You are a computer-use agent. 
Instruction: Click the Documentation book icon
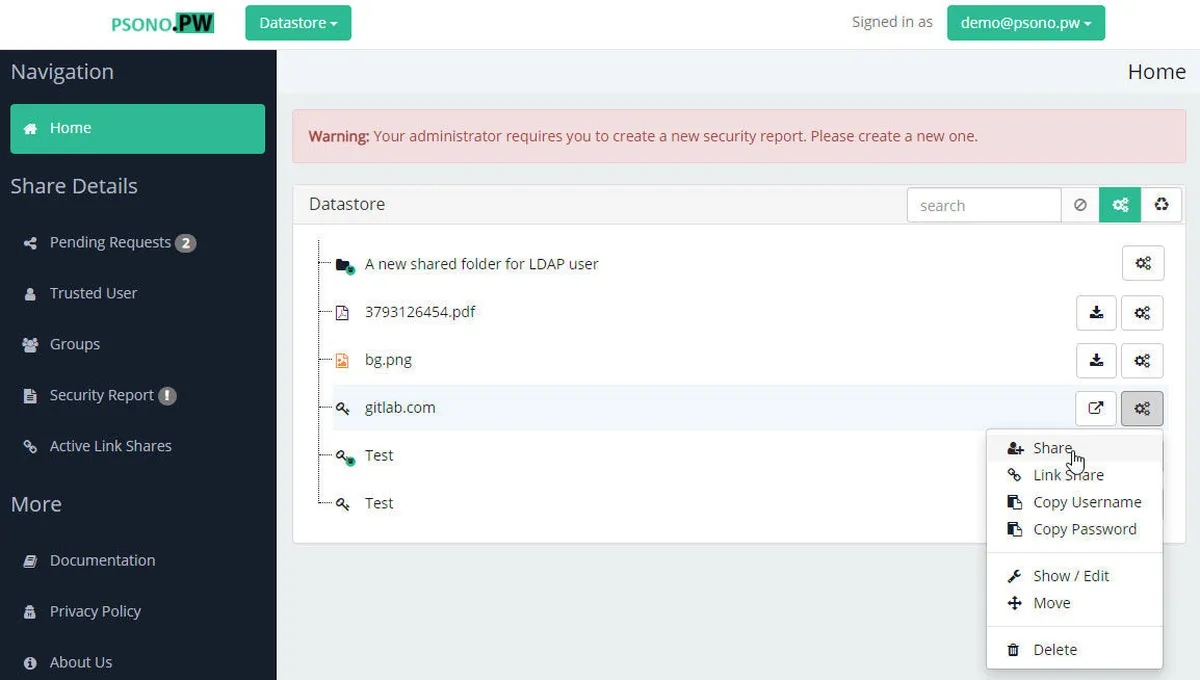click(x=30, y=560)
